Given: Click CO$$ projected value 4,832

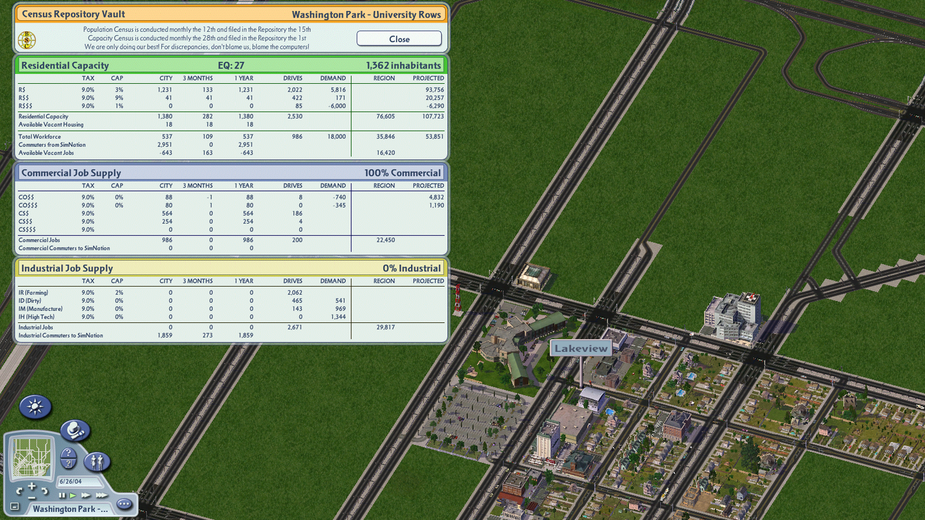Looking at the screenshot, I should click(x=437, y=197).
